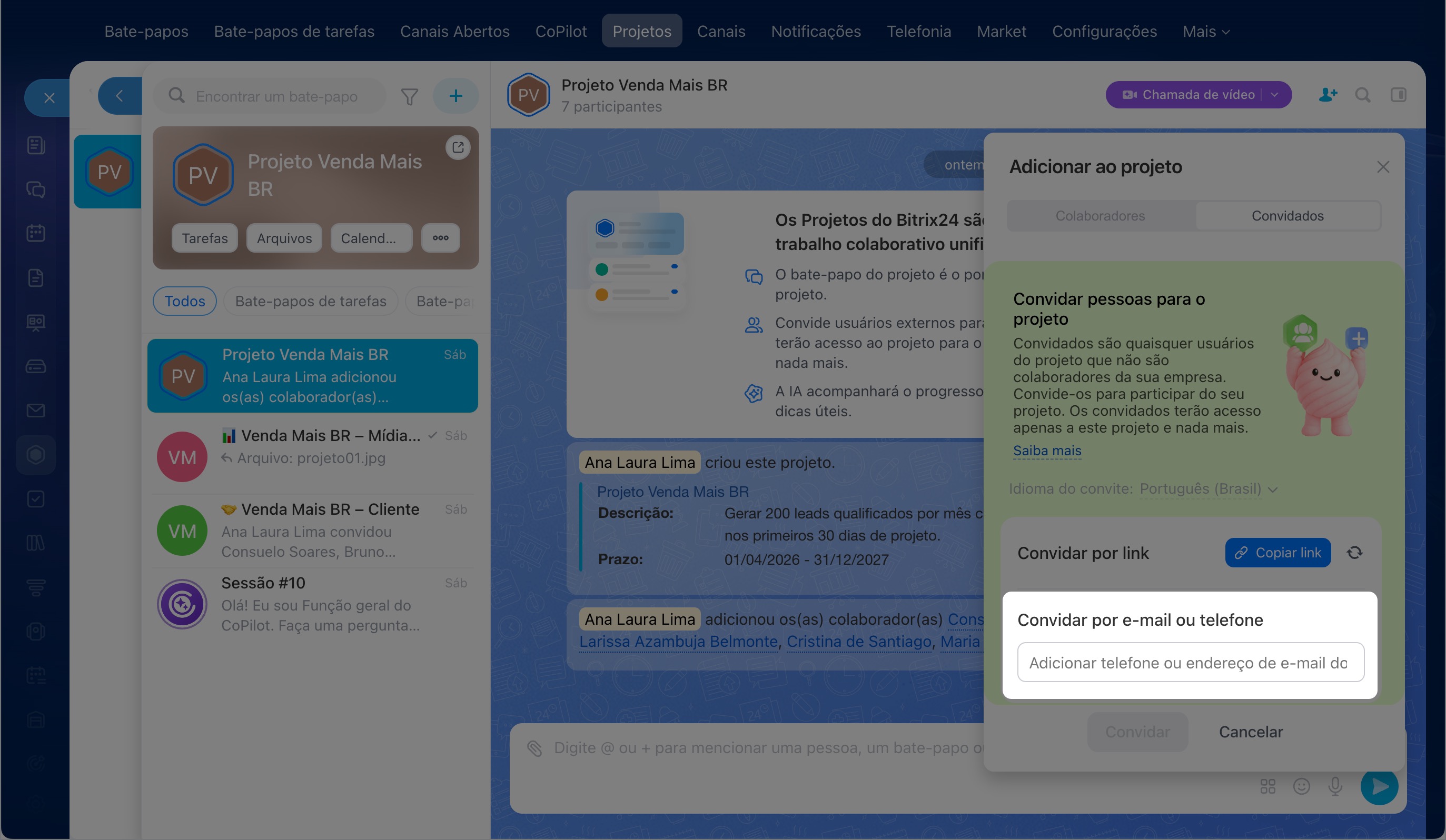Open CoPilot in the top menu
The image size is (1446, 840).
pos(561,31)
